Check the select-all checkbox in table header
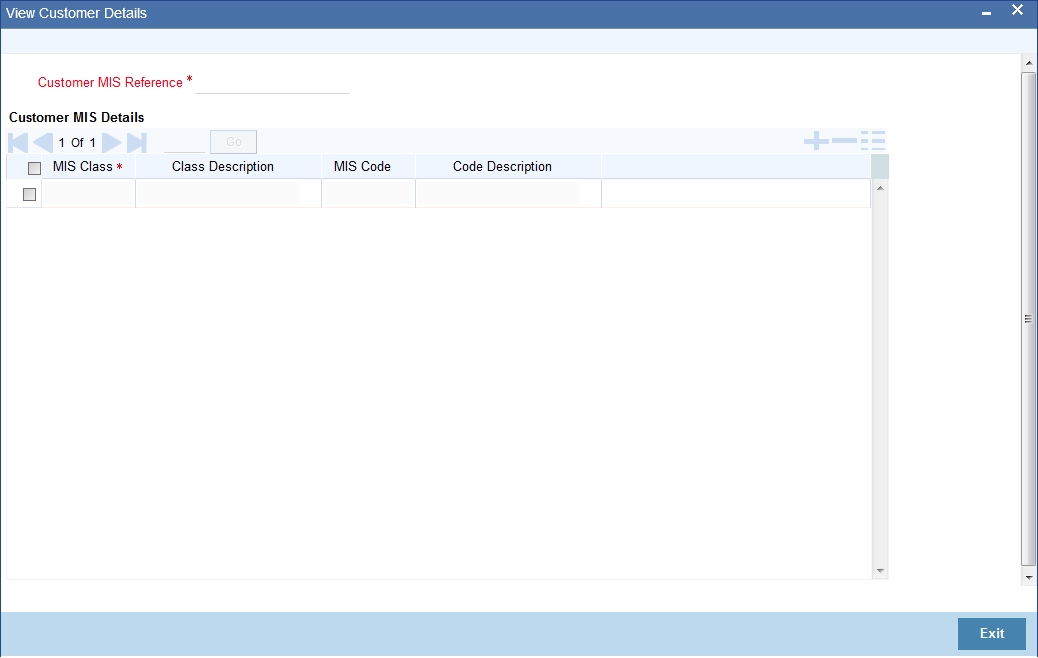1038x658 pixels. [x=34, y=168]
